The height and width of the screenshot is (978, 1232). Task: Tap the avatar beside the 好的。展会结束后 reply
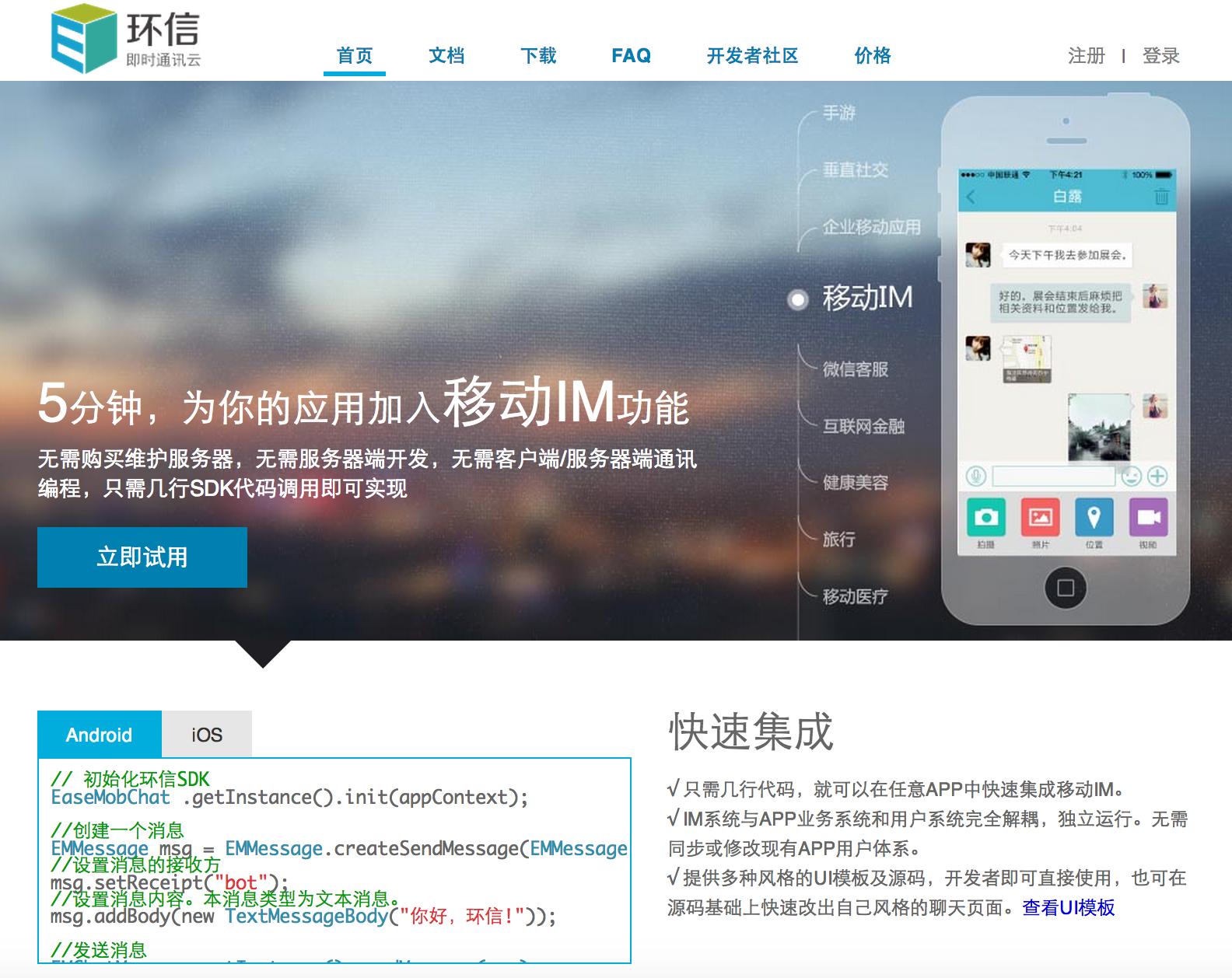1154,296
